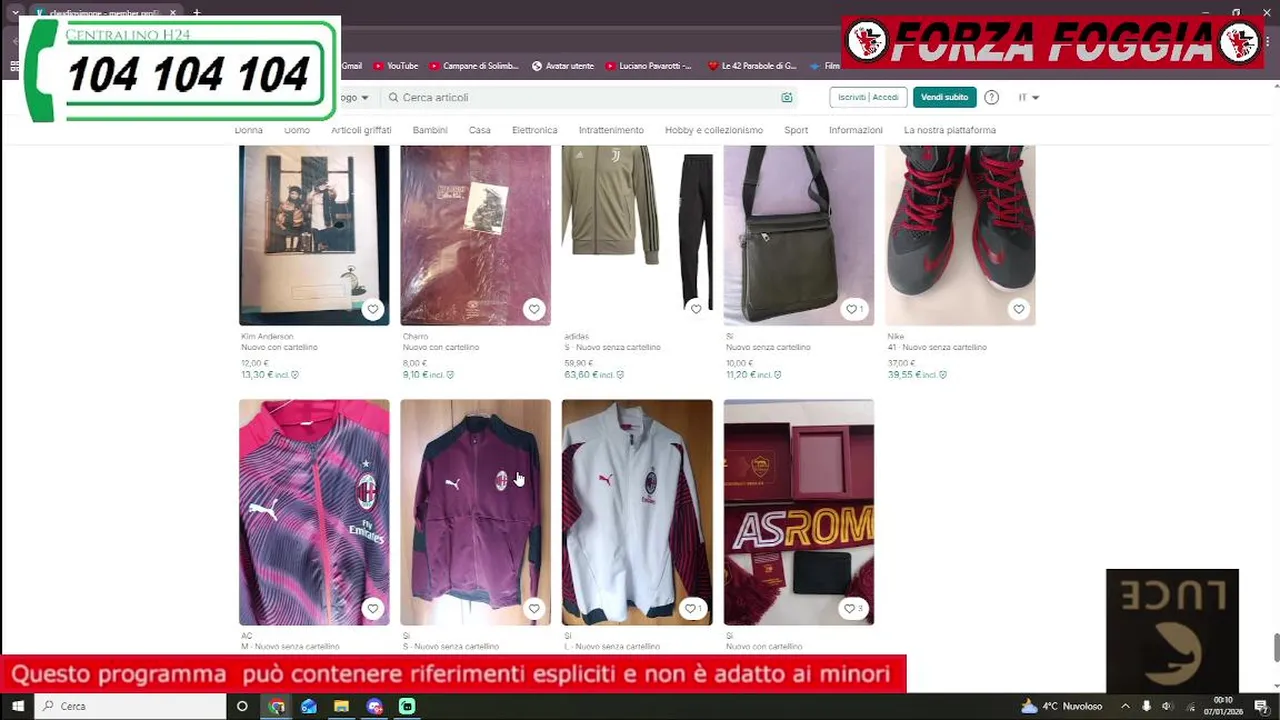Open Casa category

tap(480, 130)
